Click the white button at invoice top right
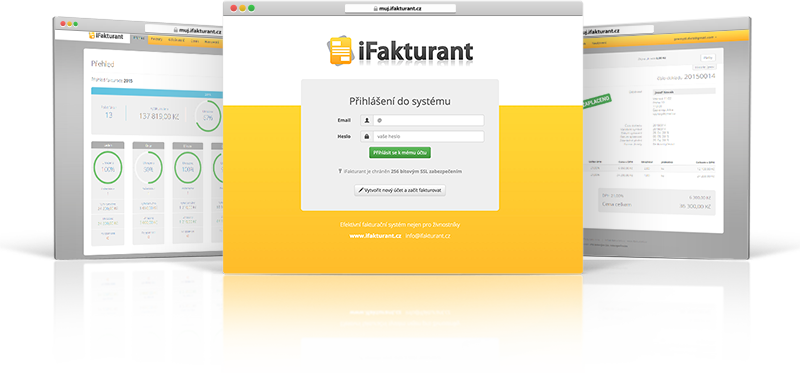The width and height of the screenshot is (800, 373). pos(708,58)
